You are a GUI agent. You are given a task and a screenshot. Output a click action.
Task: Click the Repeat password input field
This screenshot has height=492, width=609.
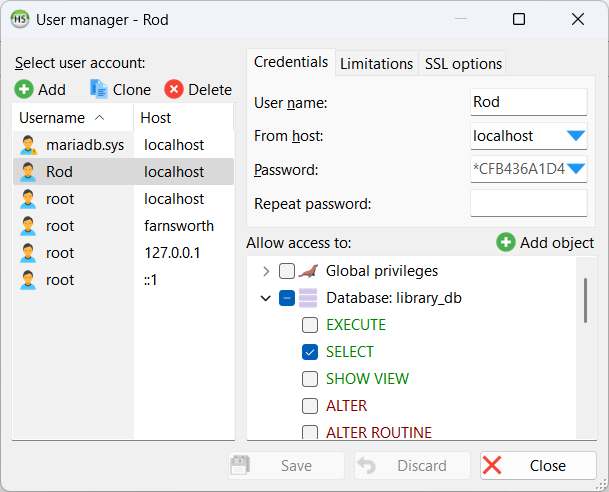pos(528,204)
